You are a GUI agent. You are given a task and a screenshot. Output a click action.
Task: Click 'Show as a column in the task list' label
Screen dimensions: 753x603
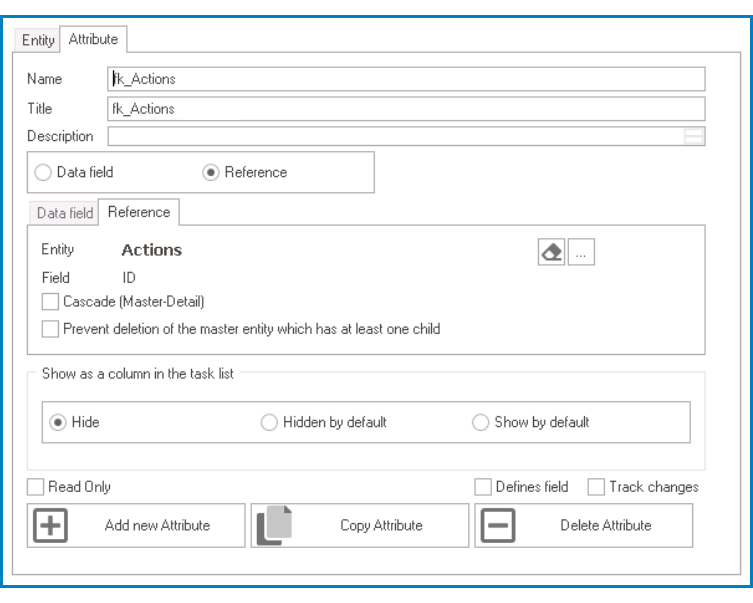[x=138, y=374]
